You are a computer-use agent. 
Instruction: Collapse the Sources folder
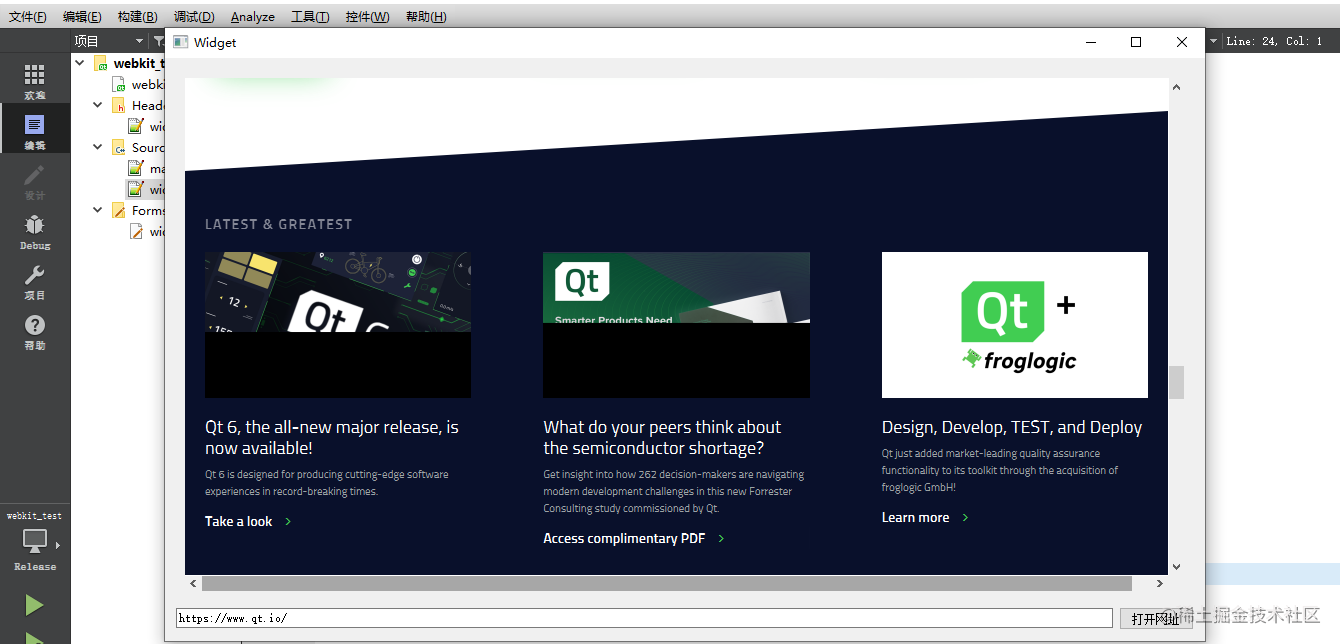point(98,147)
